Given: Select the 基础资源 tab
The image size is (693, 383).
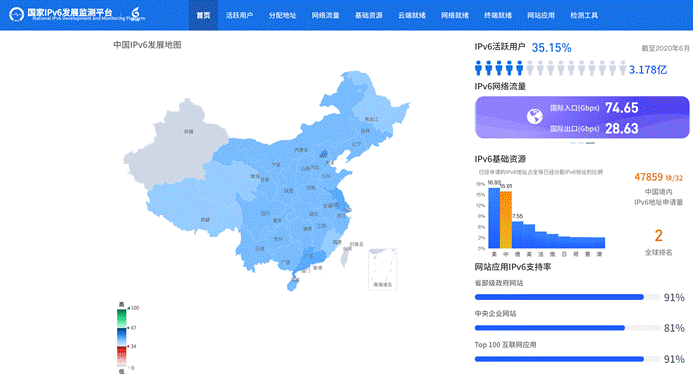Looking at the screenshot, I should pos(369,15).
